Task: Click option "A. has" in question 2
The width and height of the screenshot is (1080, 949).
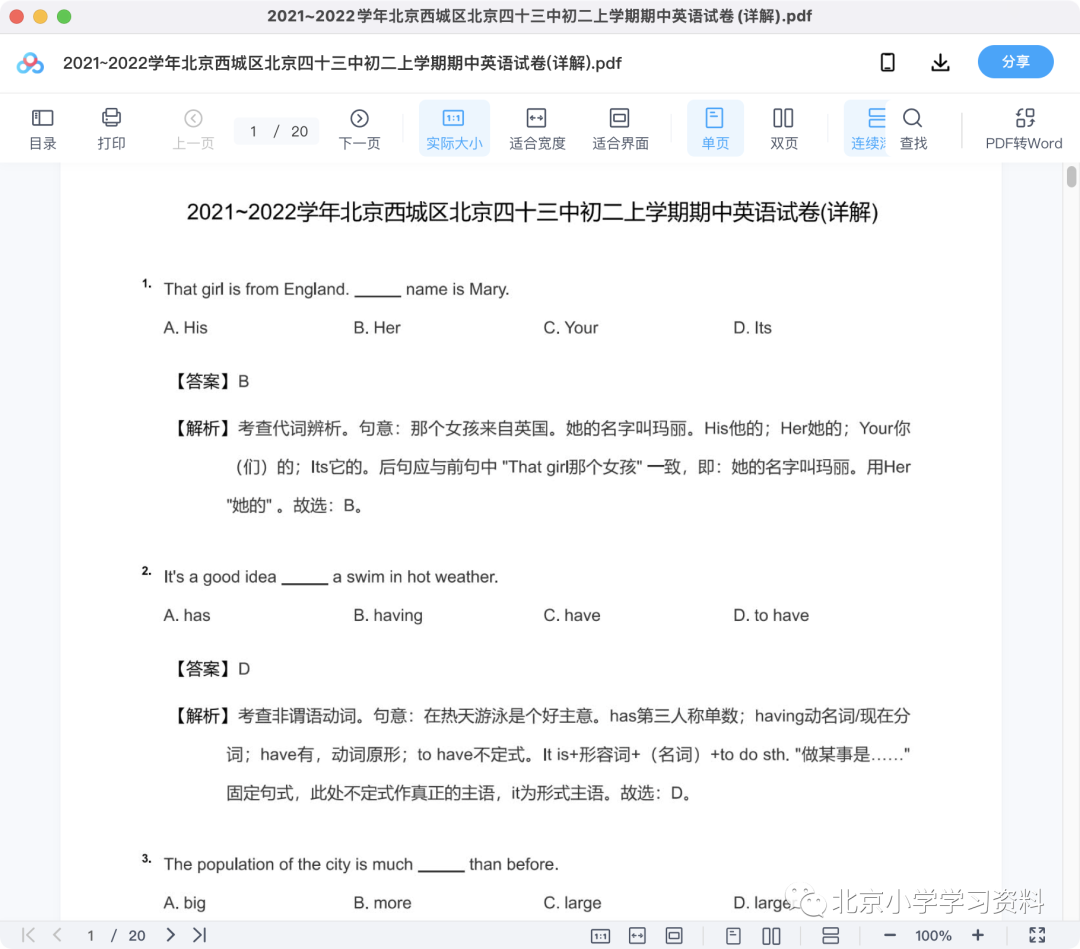Action: pos(187,615)
